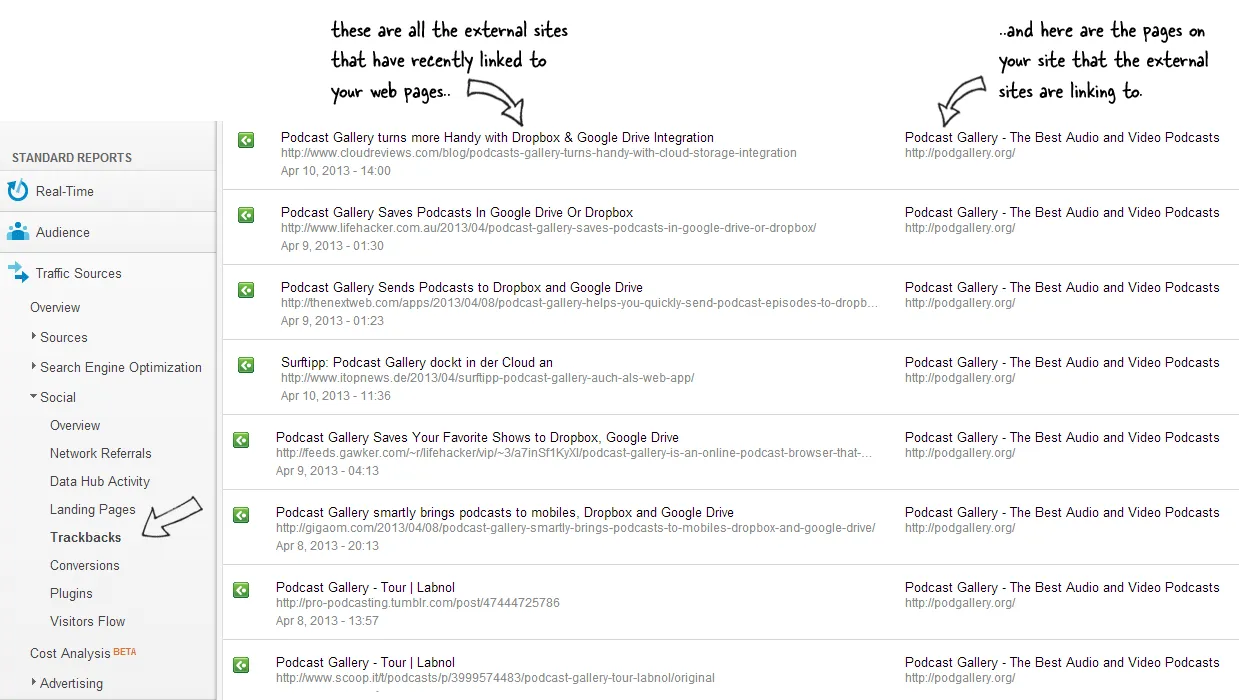1239x700 pixels.
Task: Select Landing Pages in the sidebar
Action: (93, 509)
